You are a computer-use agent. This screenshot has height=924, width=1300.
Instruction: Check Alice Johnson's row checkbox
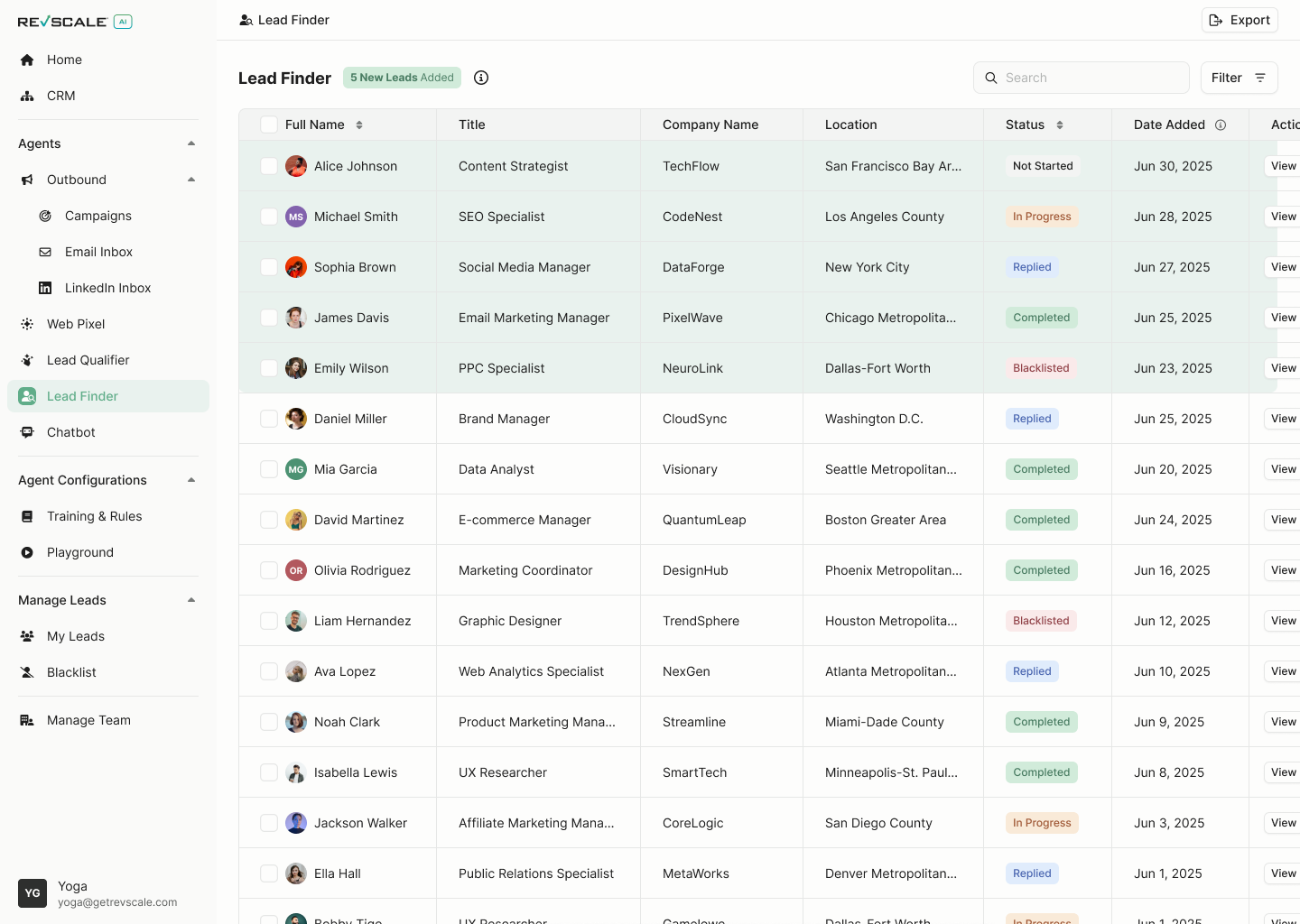coord(268,166)
